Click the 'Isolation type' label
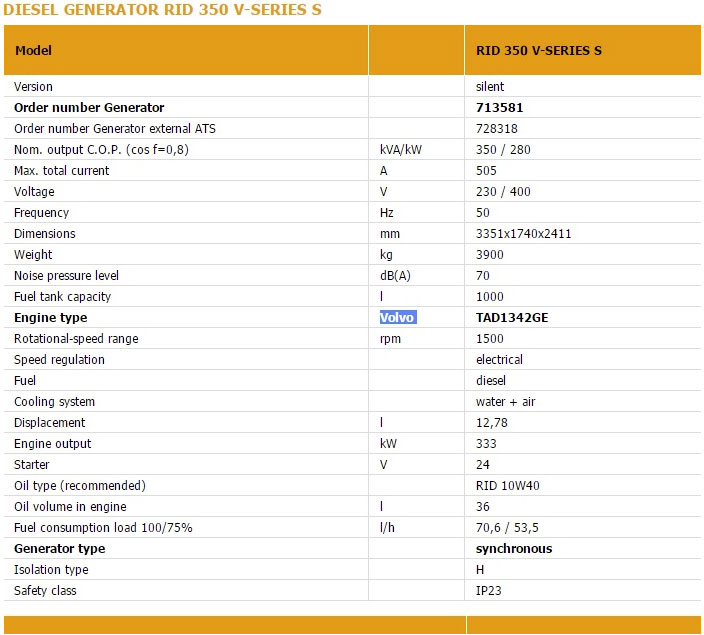The width and height of the screenshot is (704, 635). pyautogui.click(x=51, y=570)
